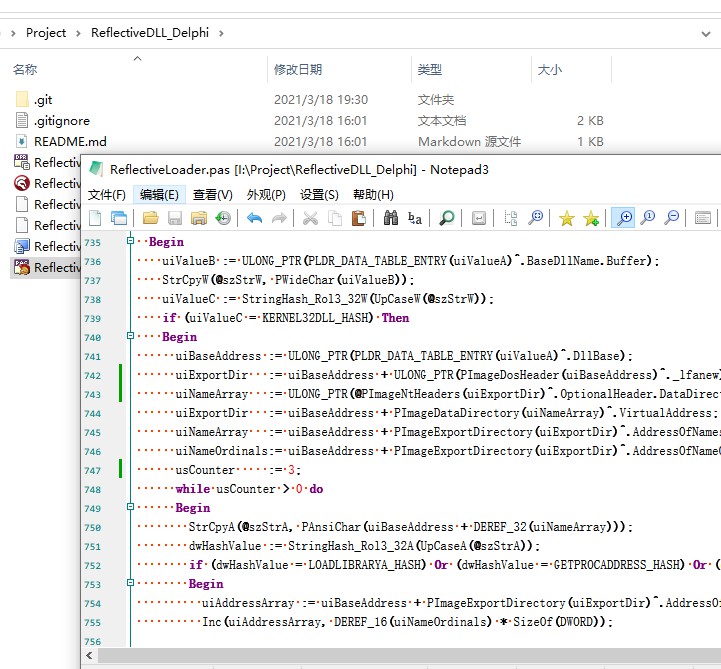
Task: Sort files by 修改日期 column header
Action: (x=298, y=70)
